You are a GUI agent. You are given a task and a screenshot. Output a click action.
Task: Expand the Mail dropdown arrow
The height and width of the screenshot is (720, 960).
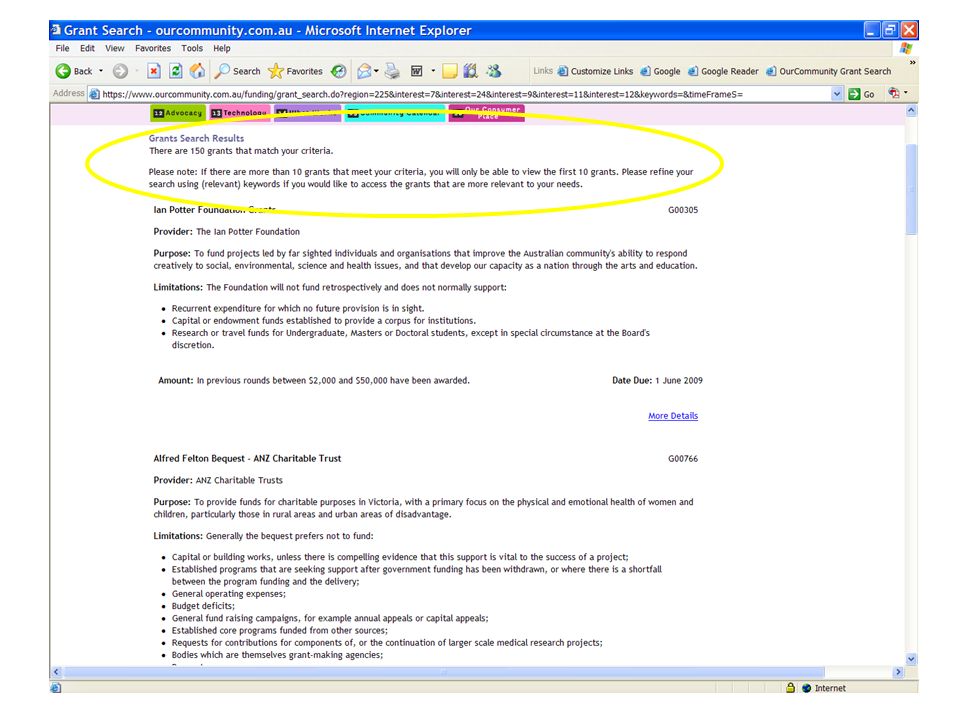[377, 71]
